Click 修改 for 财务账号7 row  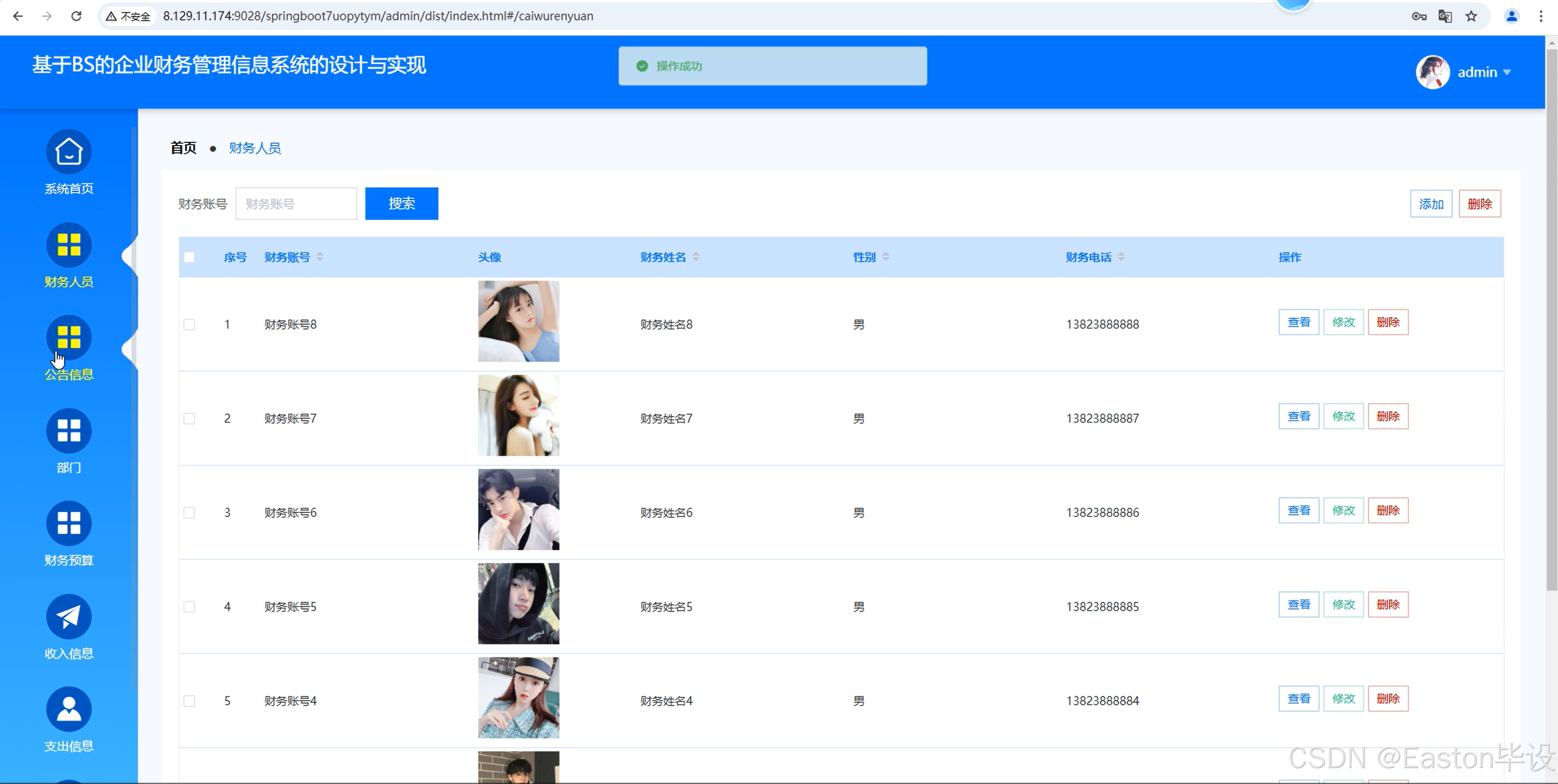tap(1343, 416)
